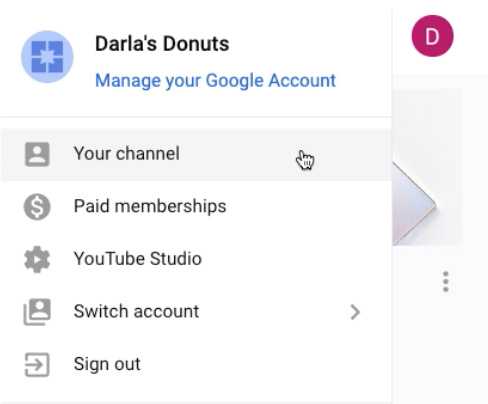
Task: Select Sign out menu entry
Action: (x=196, y=364)
